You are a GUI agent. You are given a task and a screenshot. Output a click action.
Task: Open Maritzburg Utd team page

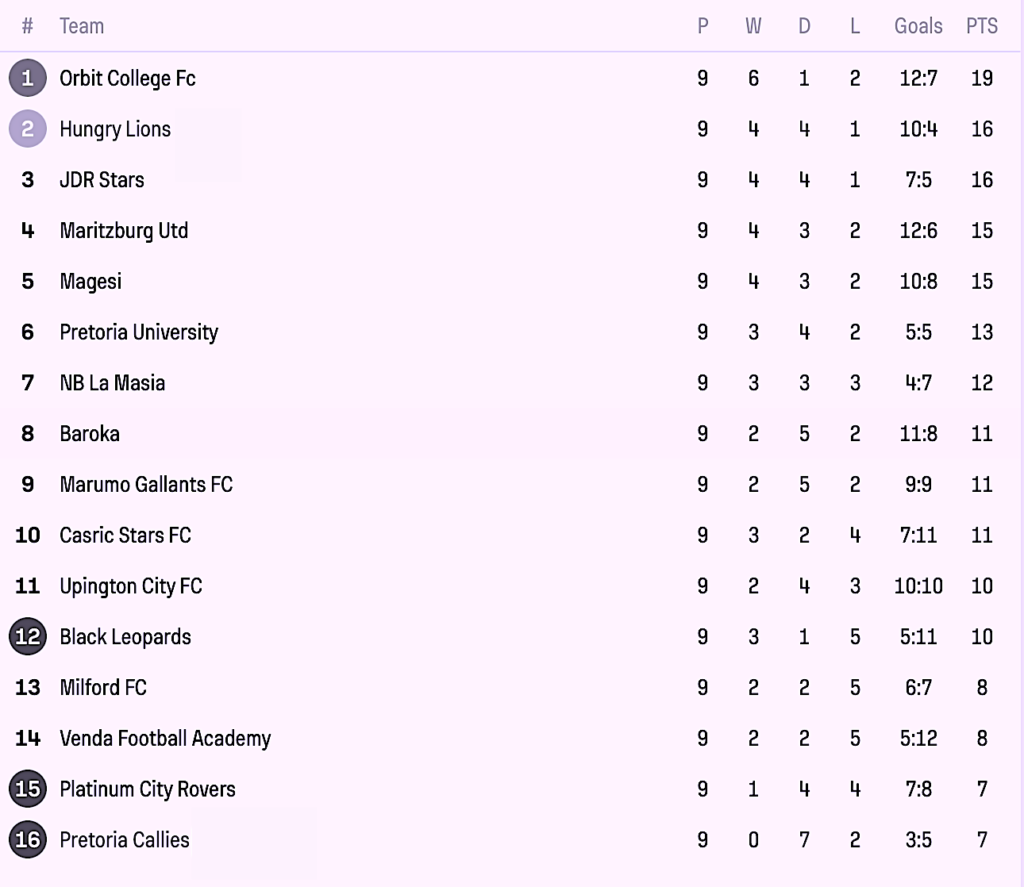pyautogui.click(x=124, y=231)
